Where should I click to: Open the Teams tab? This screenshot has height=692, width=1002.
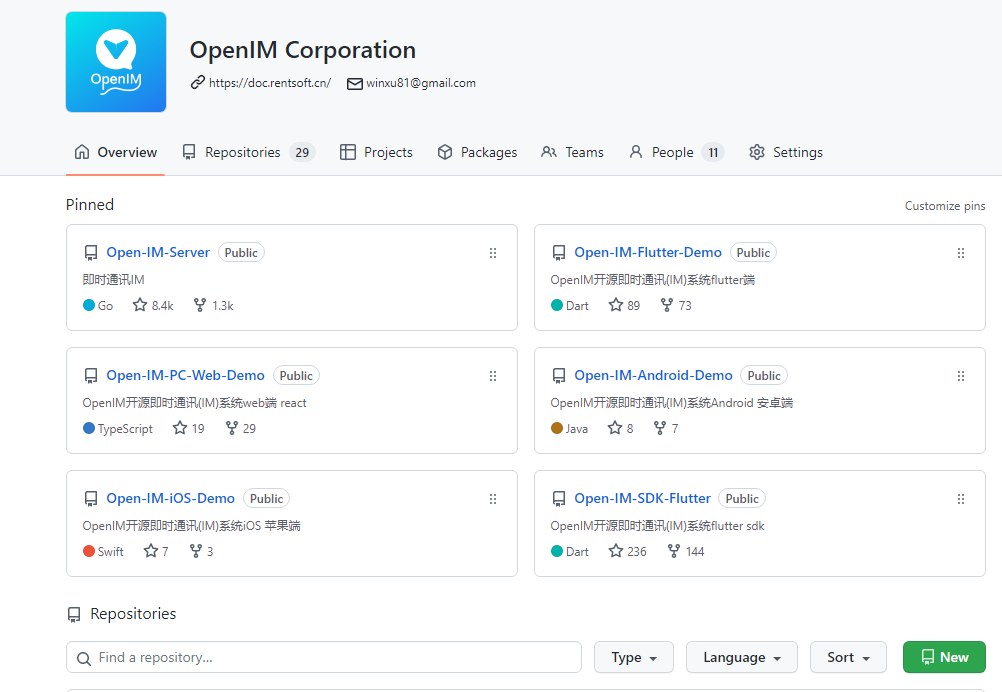573,152
